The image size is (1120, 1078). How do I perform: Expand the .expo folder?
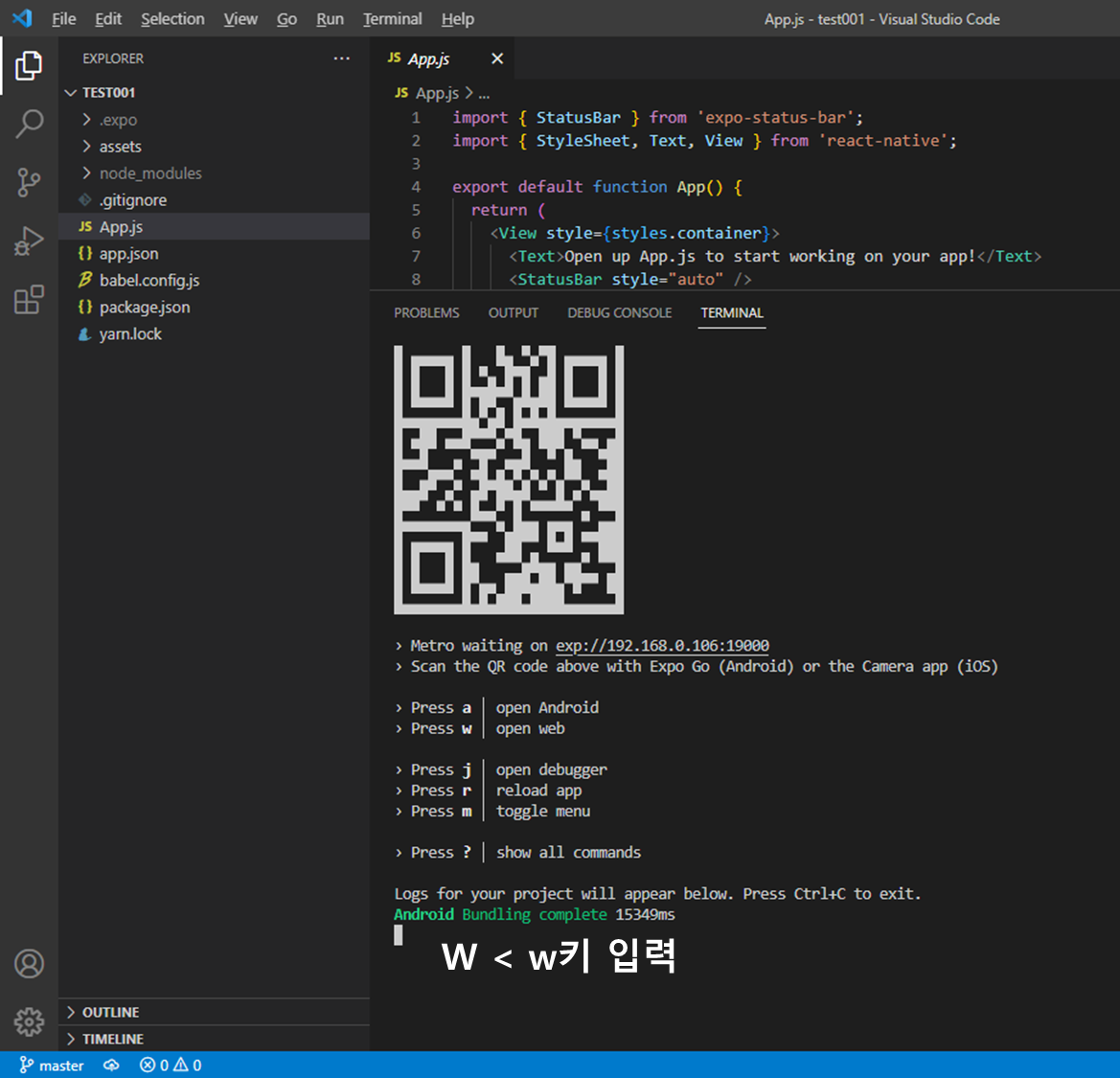86,120
